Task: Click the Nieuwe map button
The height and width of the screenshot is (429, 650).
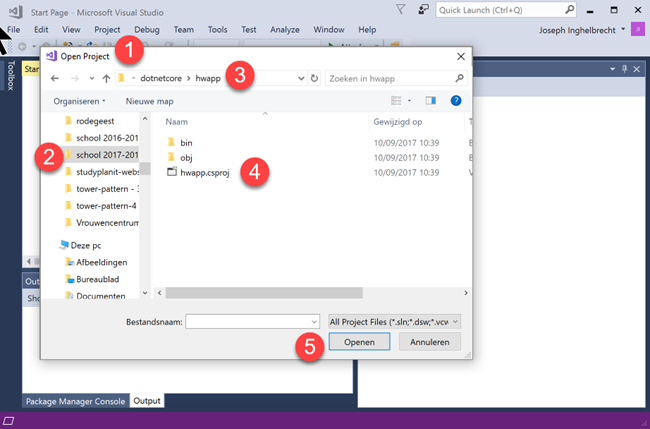Action: click(x=150, y=101)
